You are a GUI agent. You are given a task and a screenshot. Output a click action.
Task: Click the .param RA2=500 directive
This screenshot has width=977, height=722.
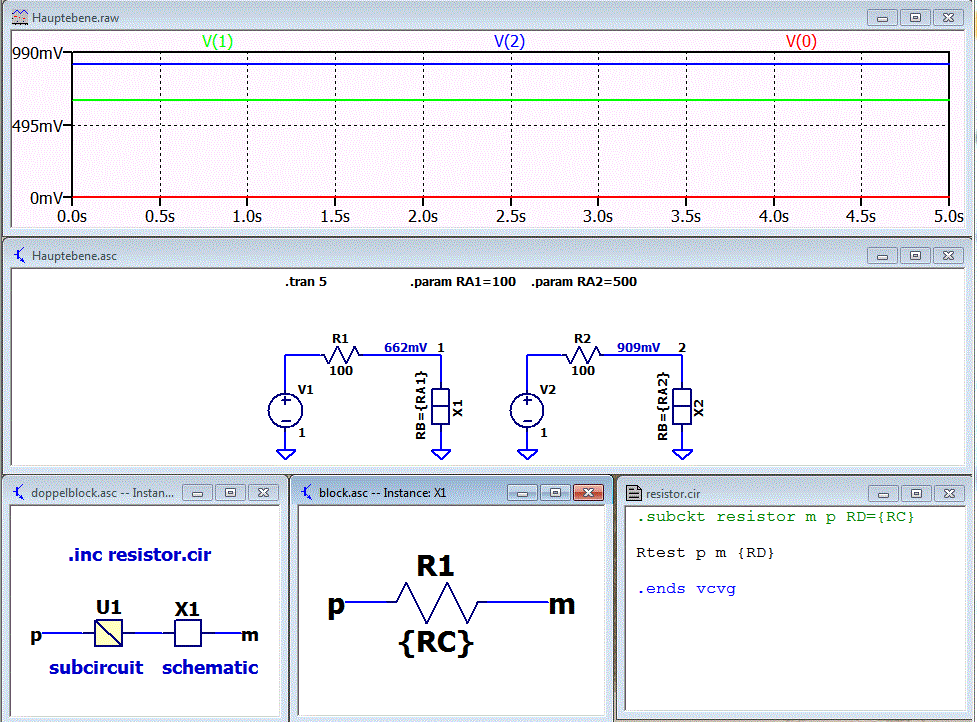584,282
